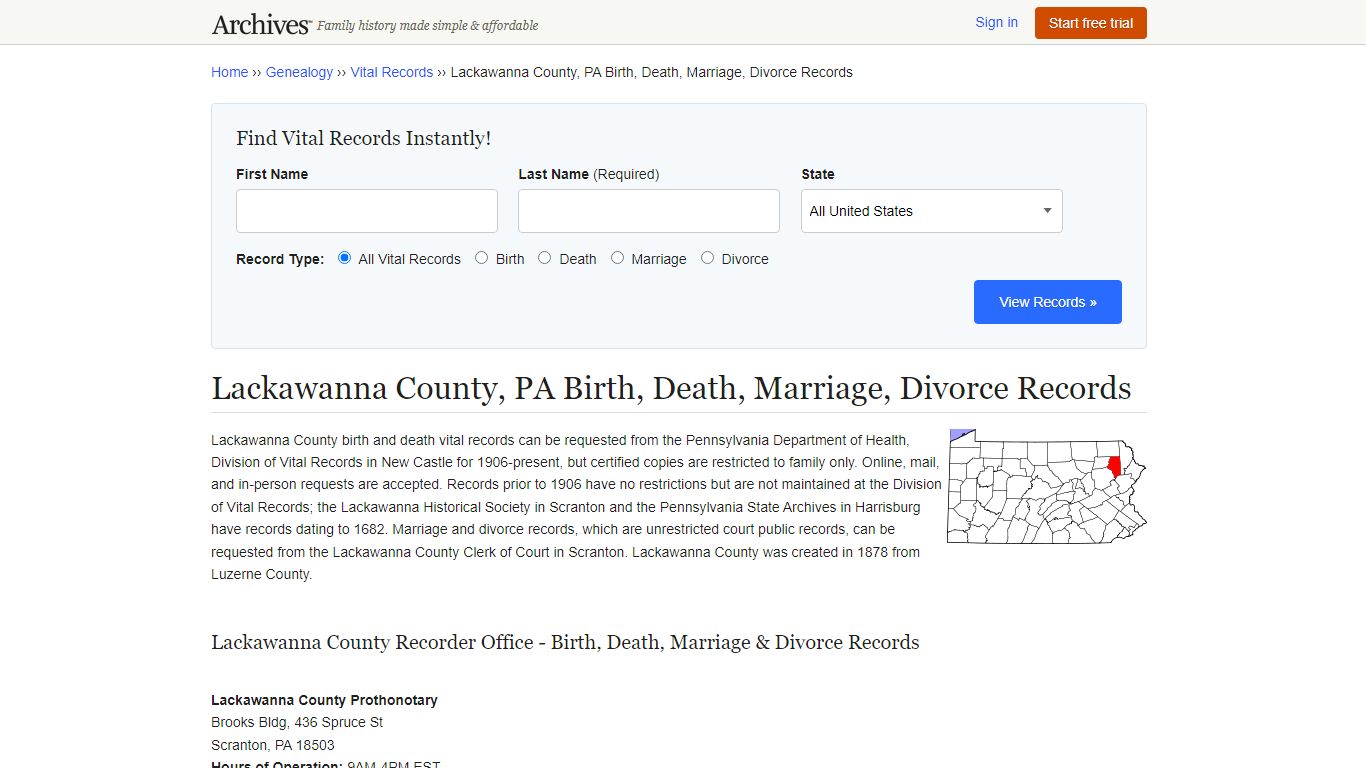This screenshot has width=1366, height=768.
Task: Click the red Lackawanna County on map
Action: 1114,466
